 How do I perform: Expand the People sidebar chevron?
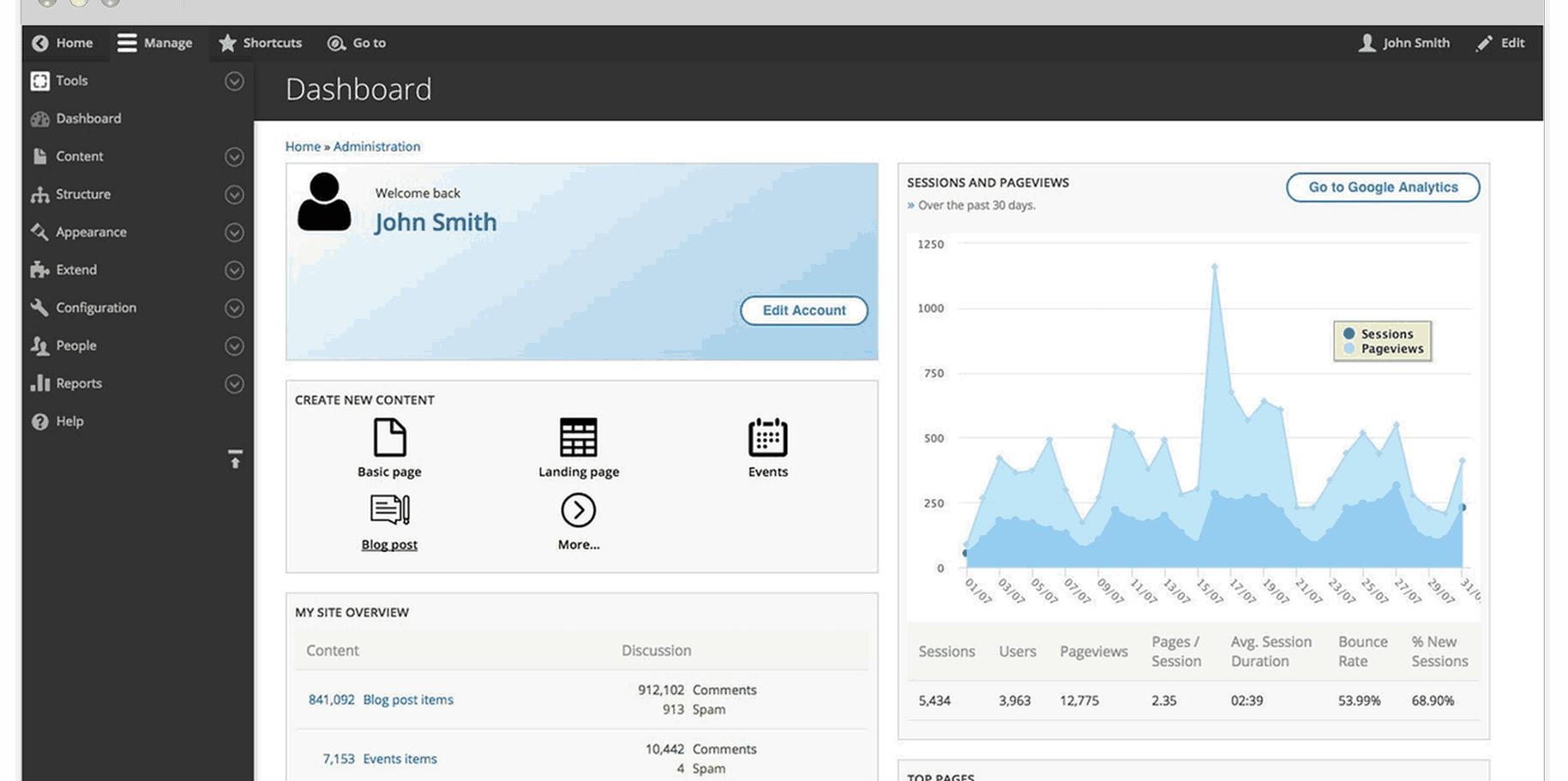pos(234,345)
